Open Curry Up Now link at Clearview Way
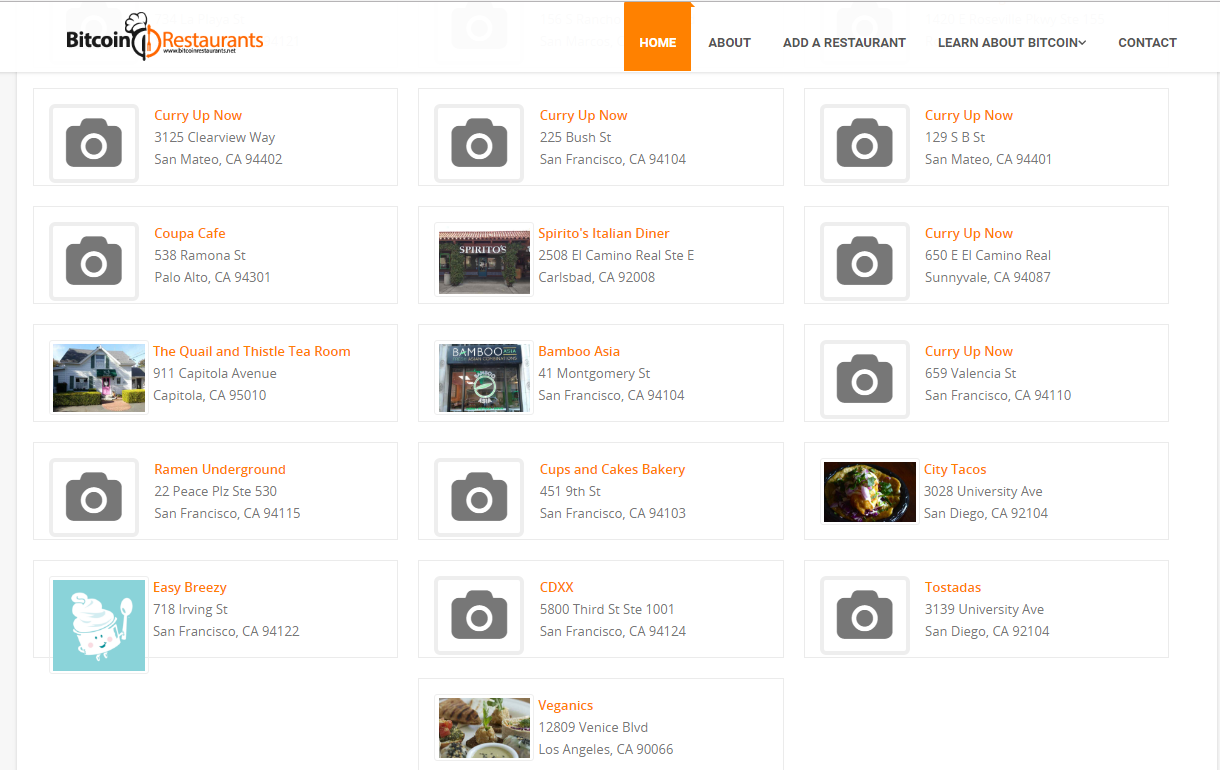1220x770 pixels. [198, 115]
